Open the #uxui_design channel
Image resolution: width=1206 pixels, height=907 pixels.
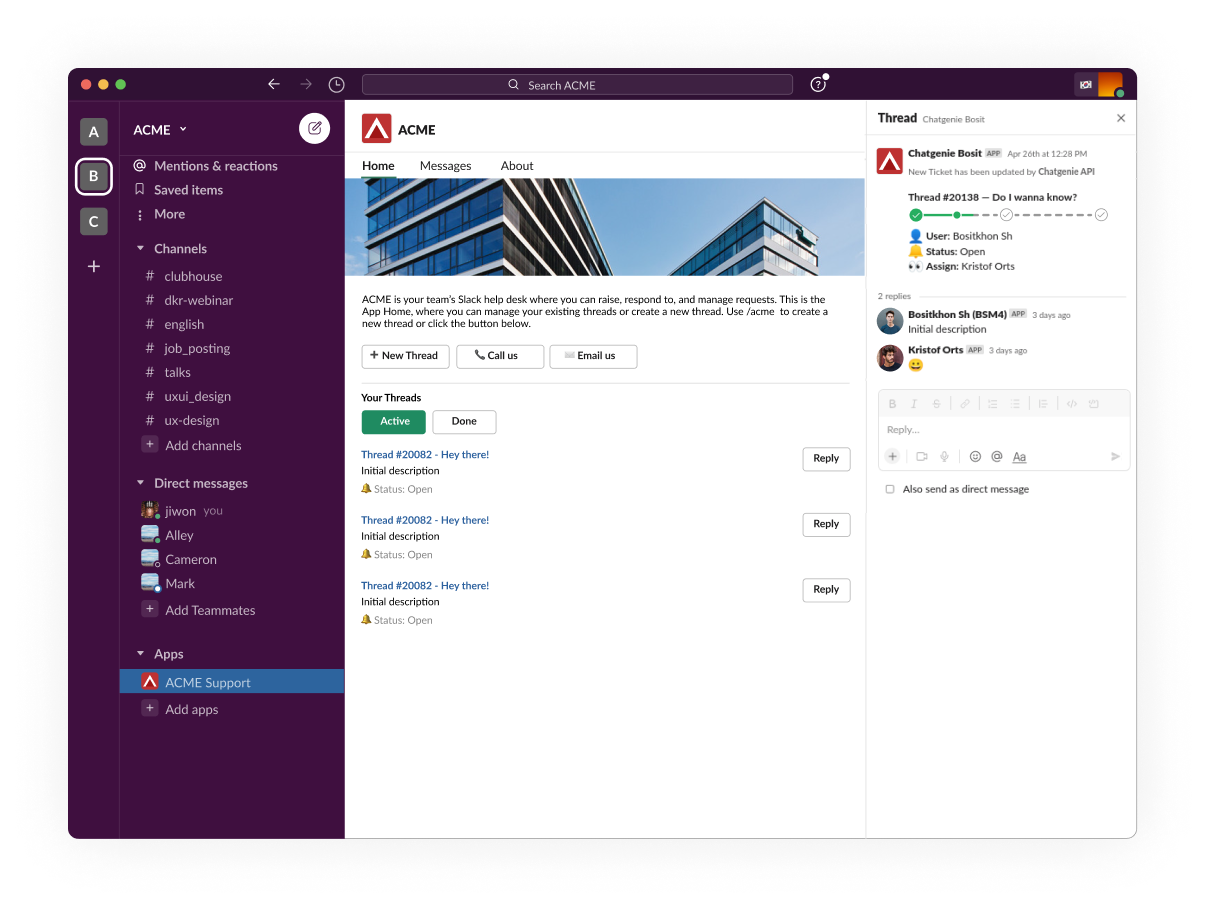[x=188, y=396]
